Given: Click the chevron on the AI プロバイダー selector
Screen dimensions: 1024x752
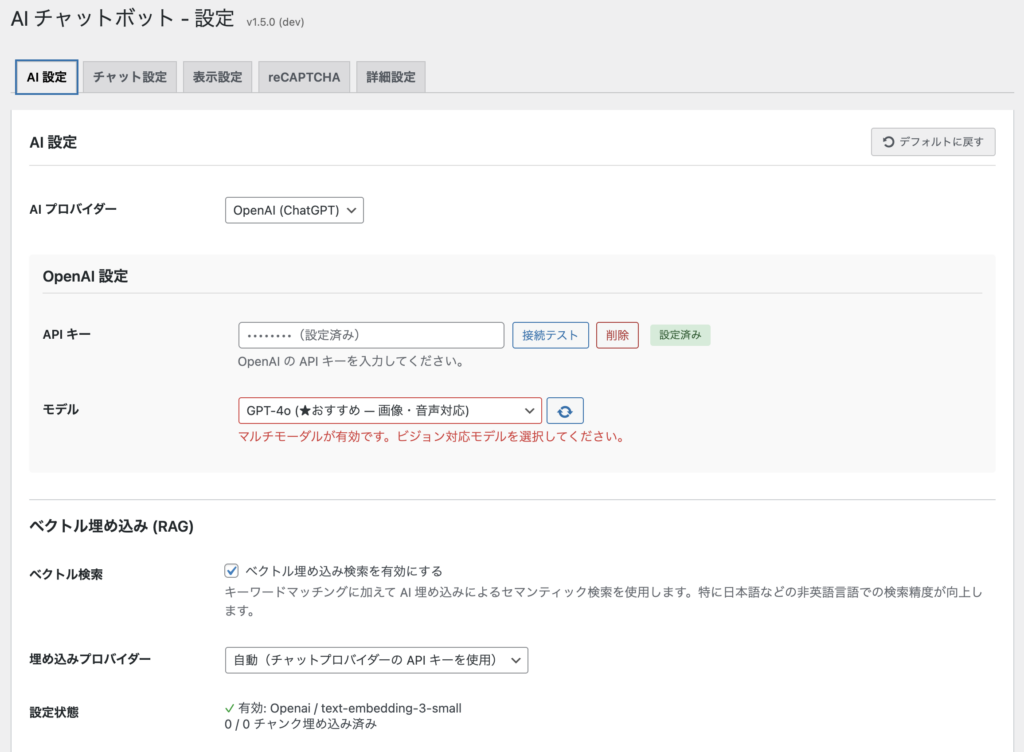Looking at the screenshot, I should pos(349,210).
